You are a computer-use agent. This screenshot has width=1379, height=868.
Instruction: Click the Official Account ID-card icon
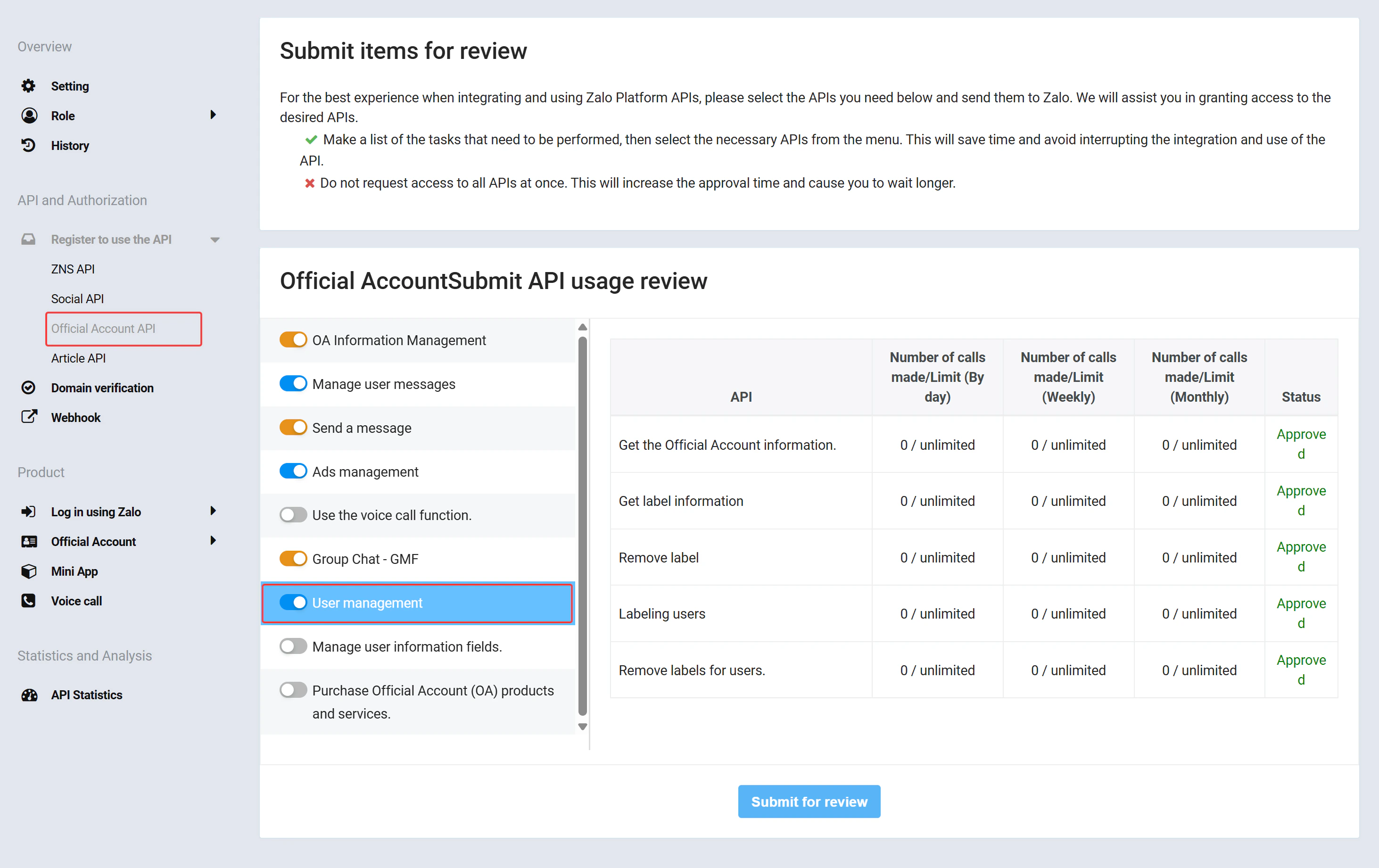tap(29, 542)
